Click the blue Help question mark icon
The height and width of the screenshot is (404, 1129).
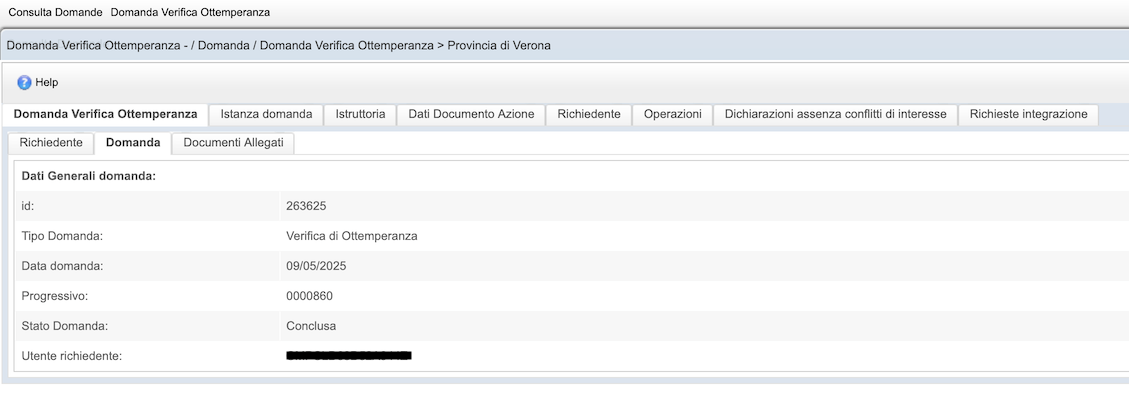25,82
